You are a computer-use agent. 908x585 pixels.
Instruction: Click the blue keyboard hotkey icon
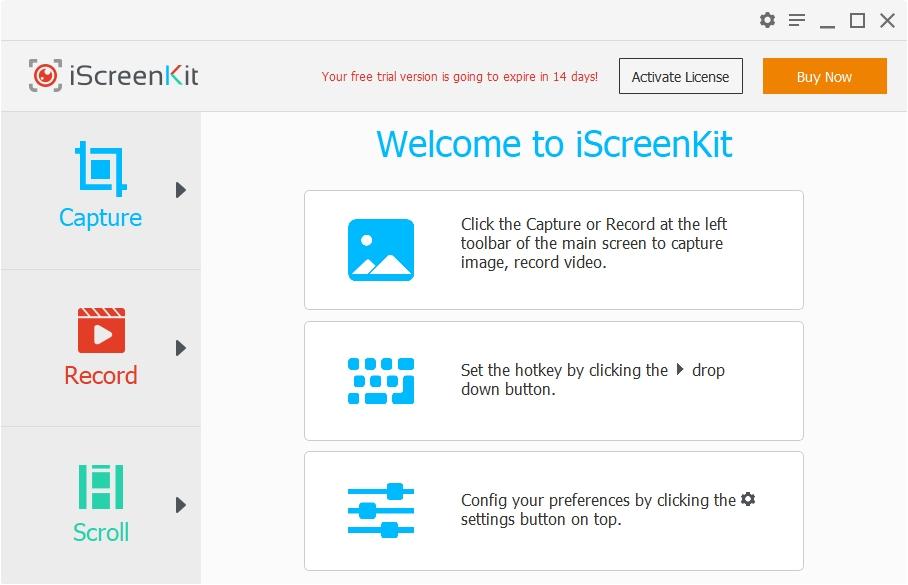click(x=381, y=381)
